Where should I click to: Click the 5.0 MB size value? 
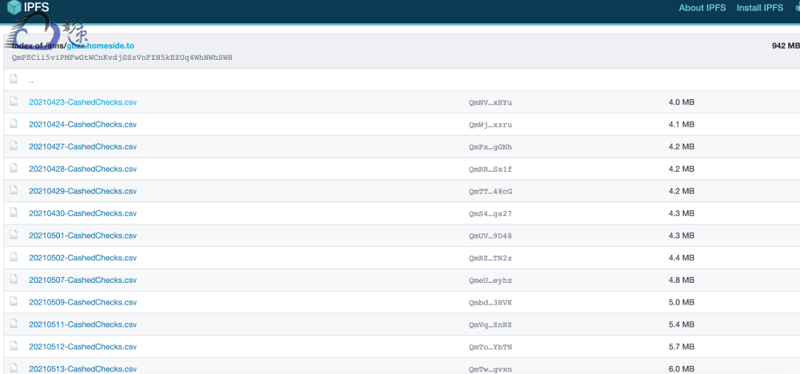tap(681, 302)
